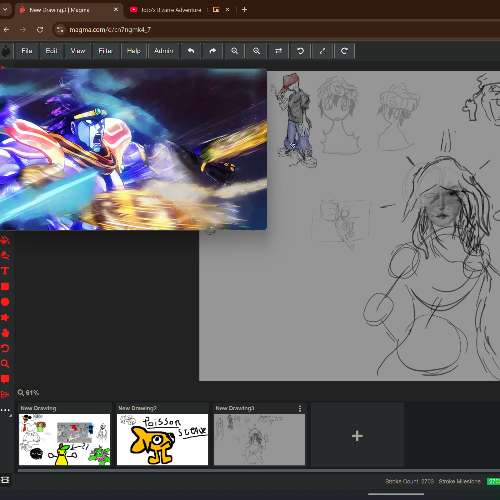This screenshot has width=500, height=500.
Task: Click the magma.com address bar
Action: [277, 30]
